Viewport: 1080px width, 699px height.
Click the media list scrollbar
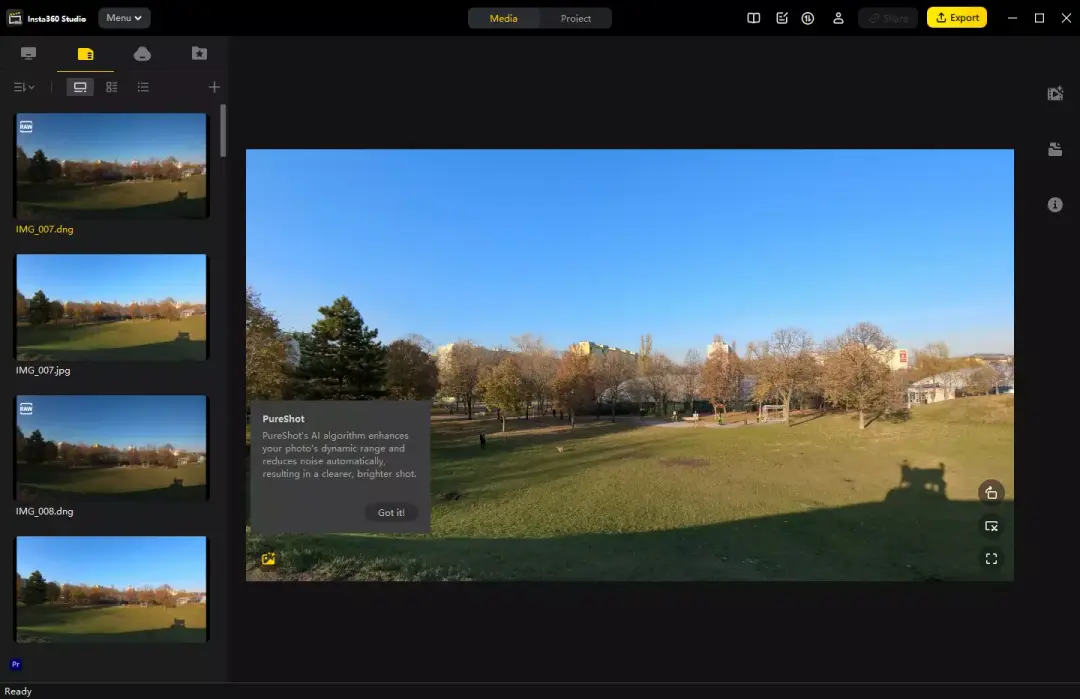pos(223,130)
